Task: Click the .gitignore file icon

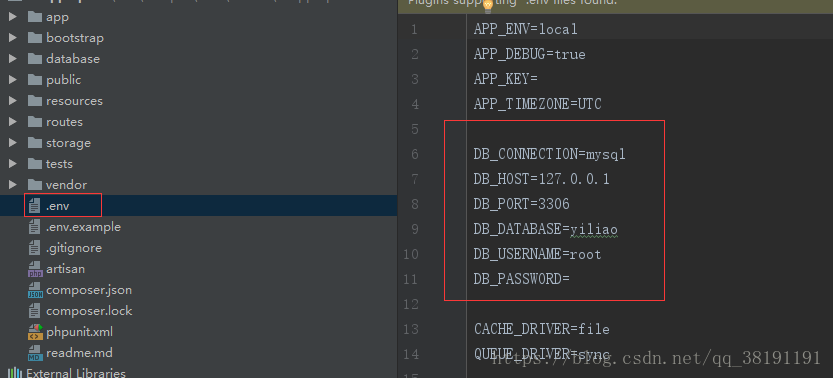Action: click(x=35, y=248)
